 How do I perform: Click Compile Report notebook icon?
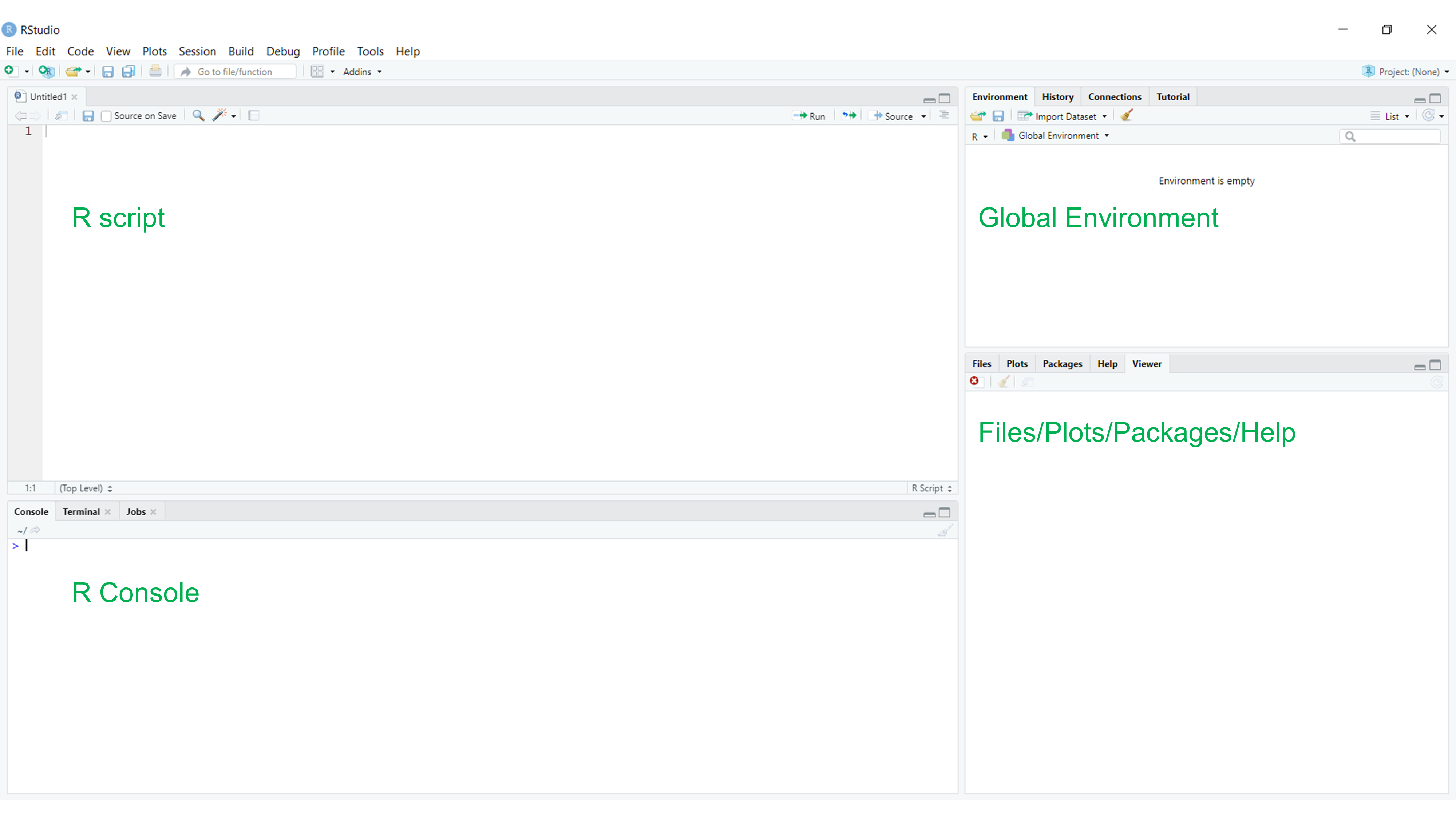(x=254, y=115)
